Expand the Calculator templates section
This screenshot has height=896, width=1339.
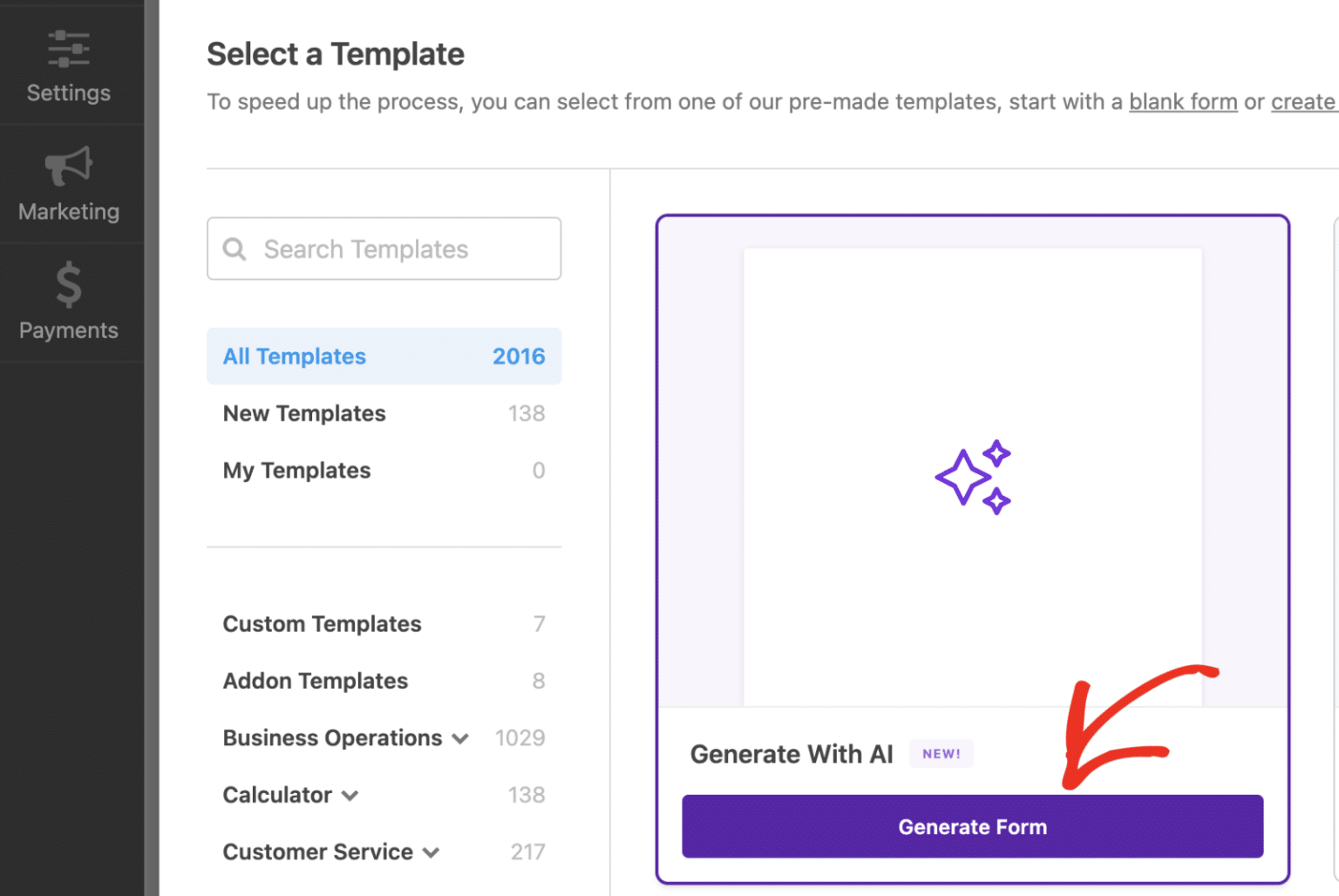click(x=351, y=795)
